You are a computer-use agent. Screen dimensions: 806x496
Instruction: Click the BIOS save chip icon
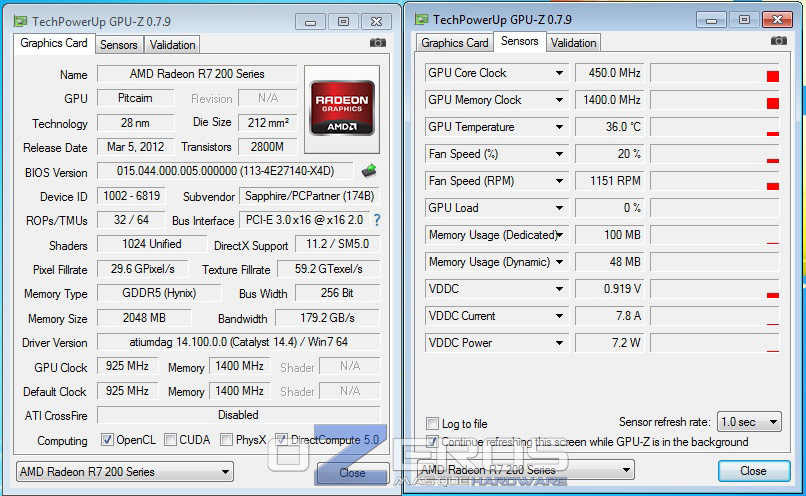[369, 170]
